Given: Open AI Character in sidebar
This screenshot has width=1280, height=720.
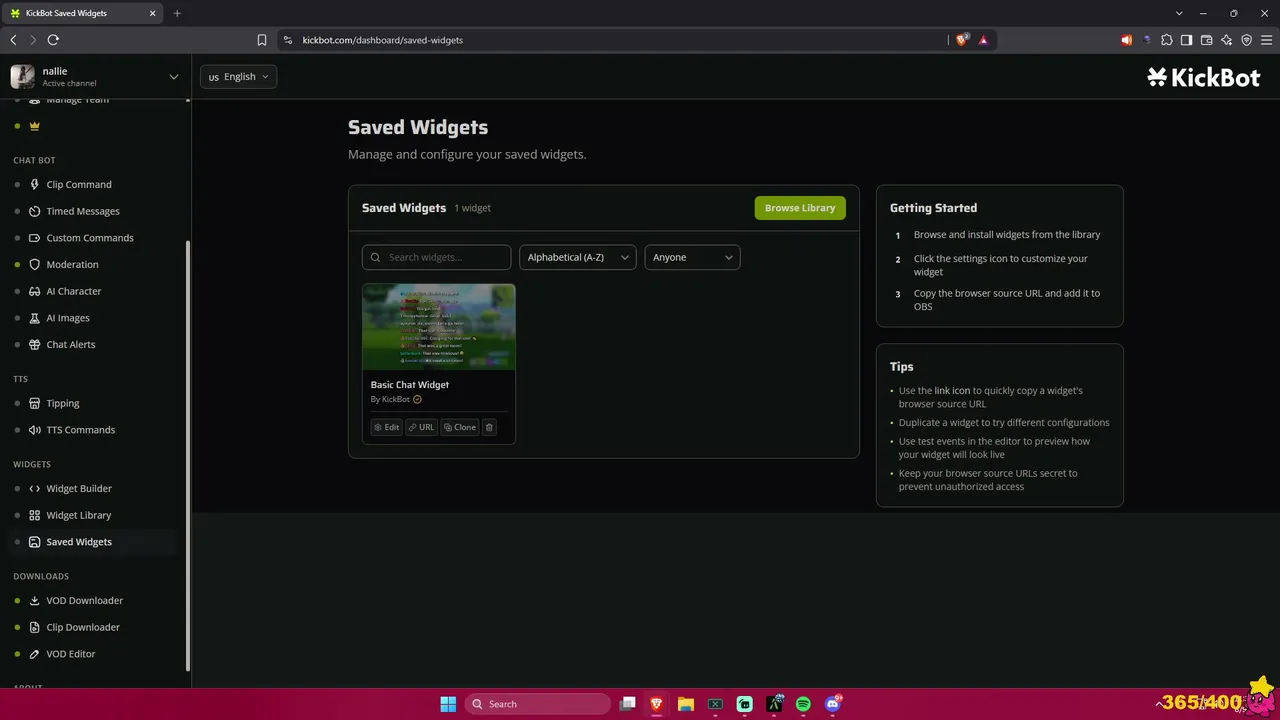Looking at the screenshot, I should 74,291.
